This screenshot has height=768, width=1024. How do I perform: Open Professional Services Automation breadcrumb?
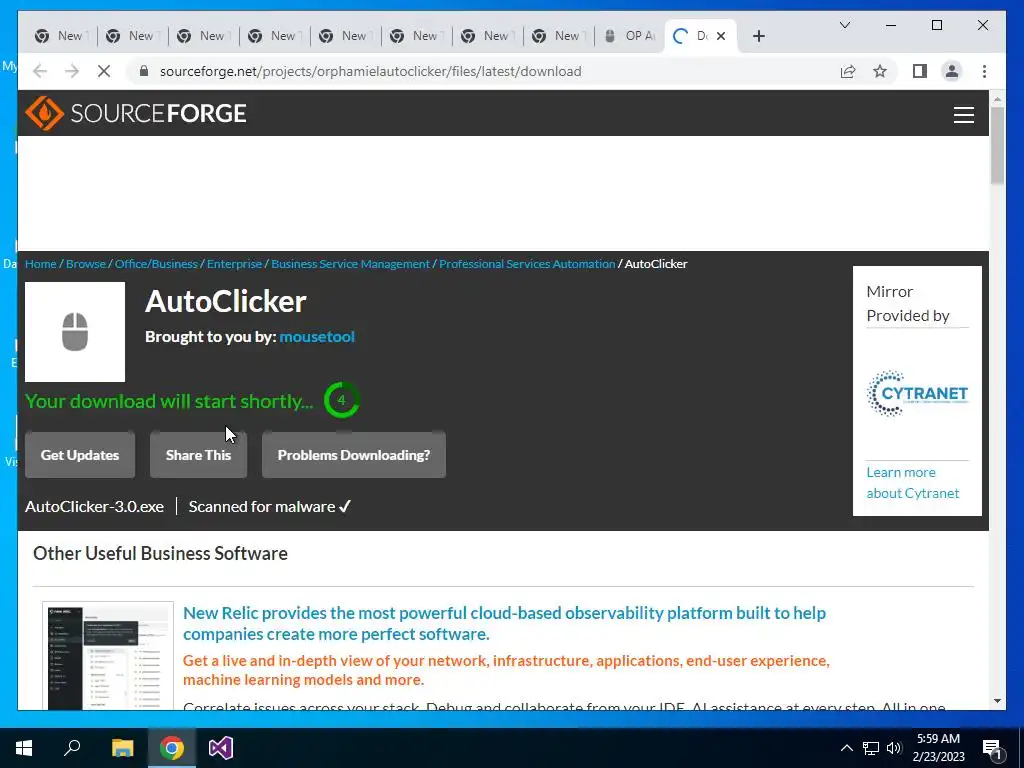pos(527,264)
